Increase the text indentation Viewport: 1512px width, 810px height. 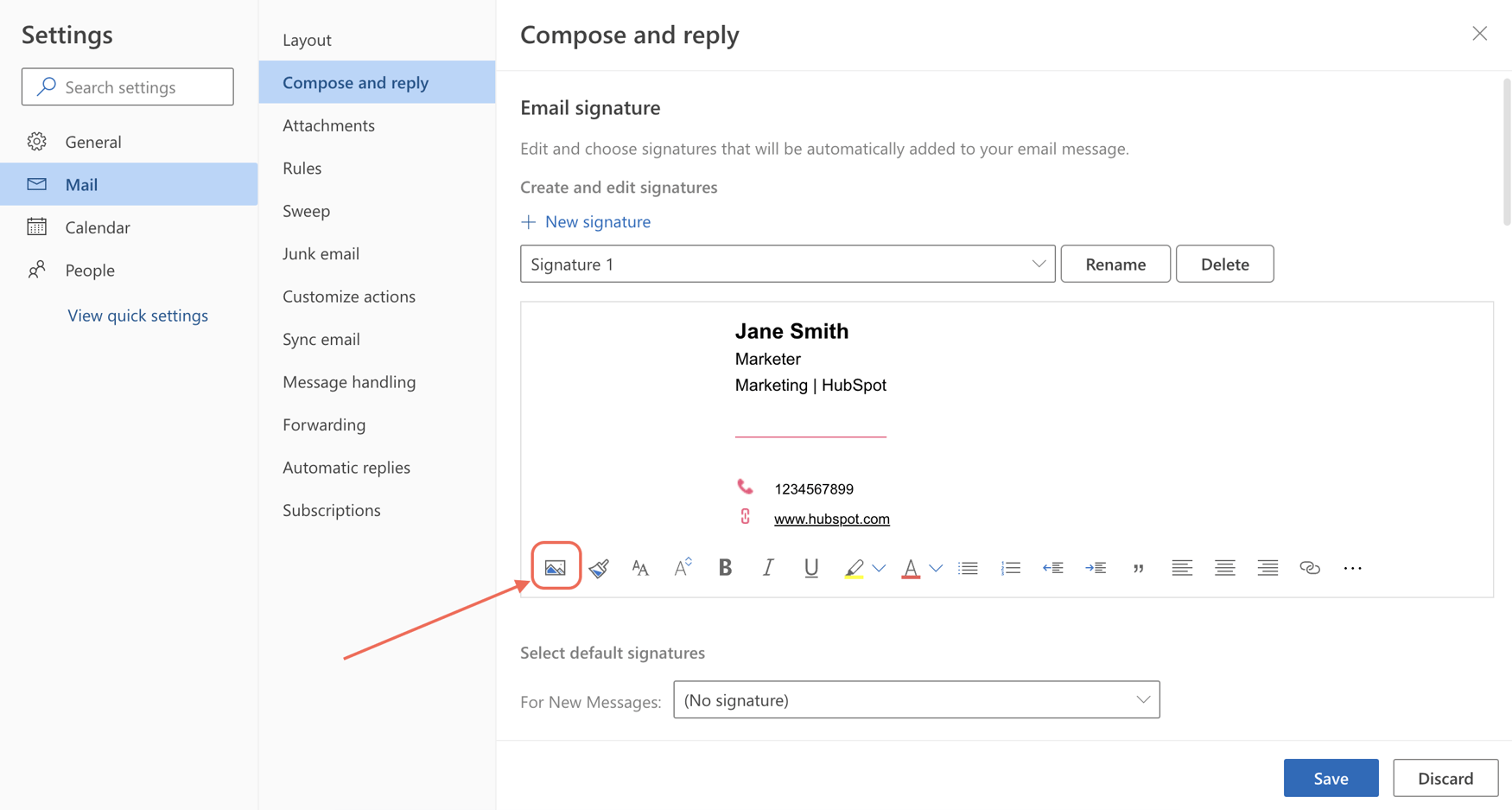(x=1096, y=567)
